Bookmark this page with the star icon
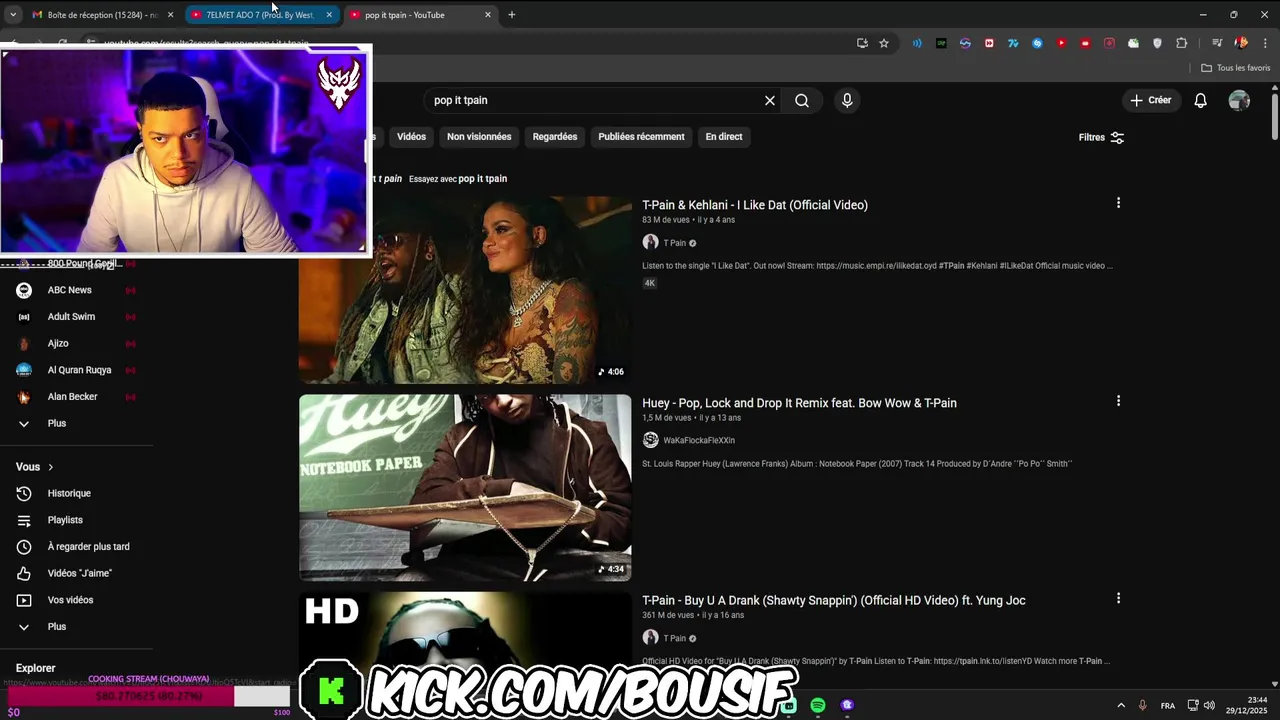1280x720 pixels. coord(884,43)
